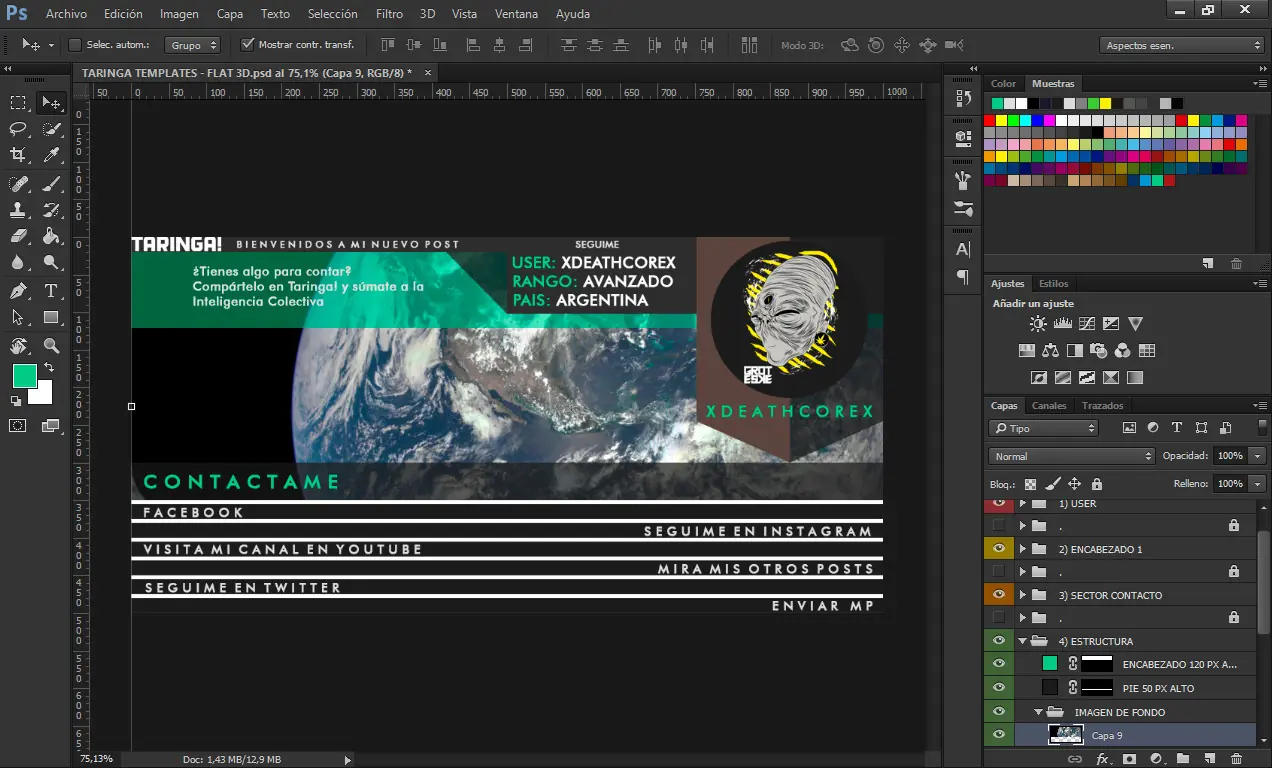Expand the 3) SECTOR CONTACTO group

(1023, 595)
